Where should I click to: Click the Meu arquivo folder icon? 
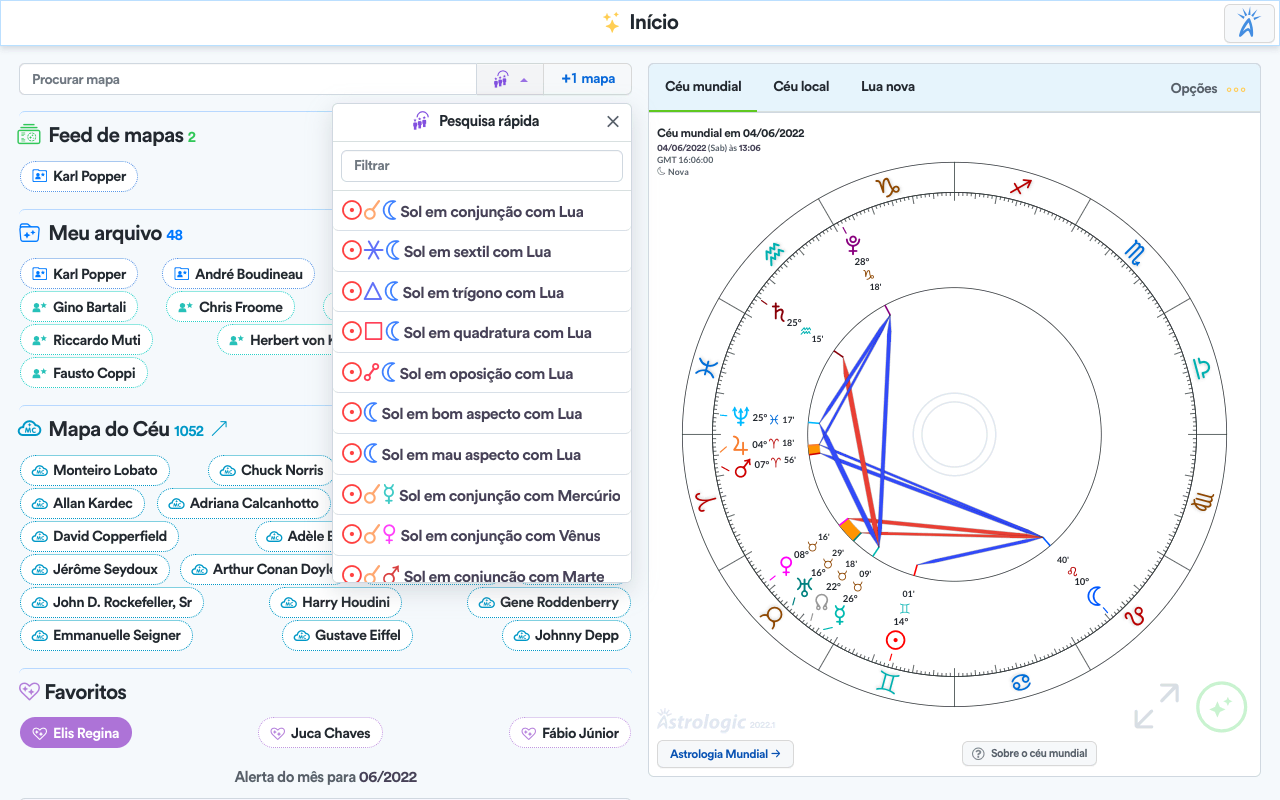coord(30,234)
